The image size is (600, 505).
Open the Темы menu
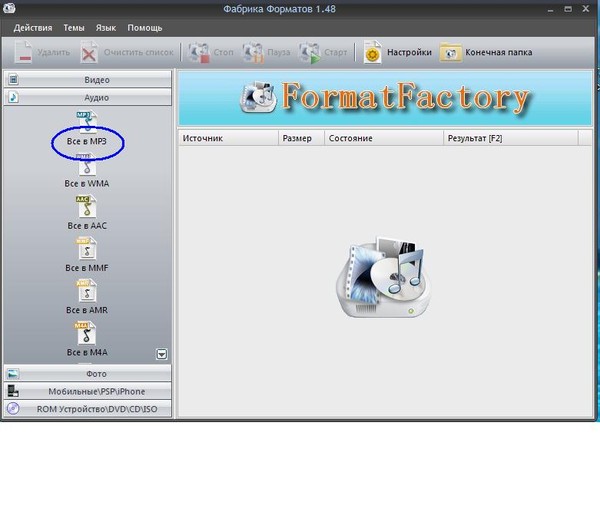pos(74,28)
